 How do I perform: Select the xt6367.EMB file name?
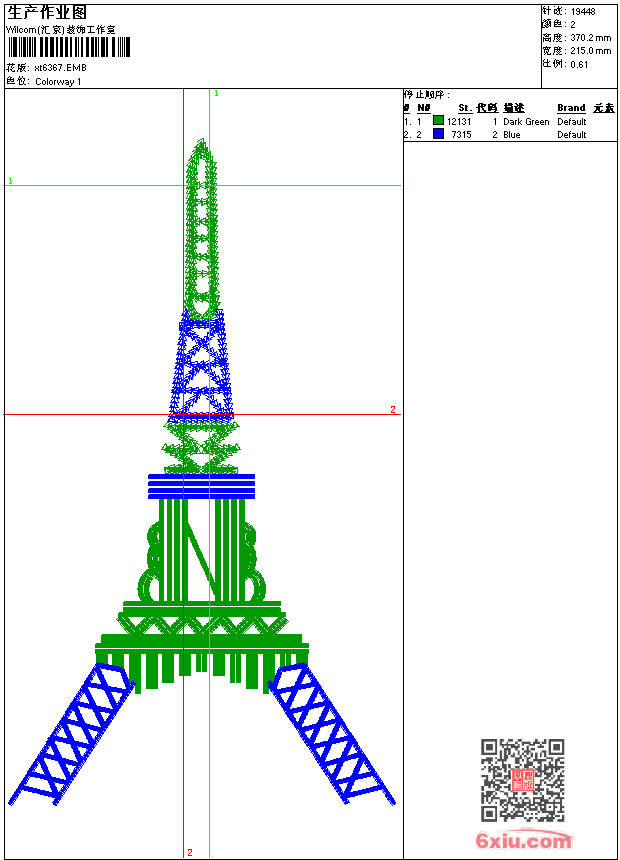point(60,67)
